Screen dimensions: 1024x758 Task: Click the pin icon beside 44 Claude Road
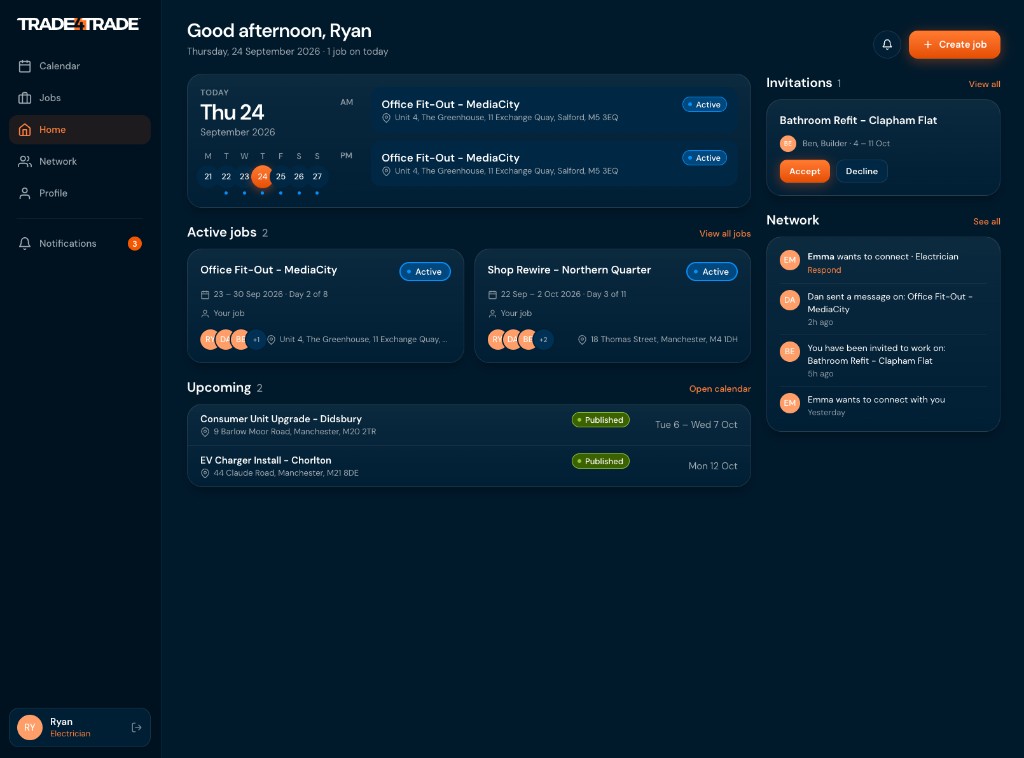coord(204,473)
